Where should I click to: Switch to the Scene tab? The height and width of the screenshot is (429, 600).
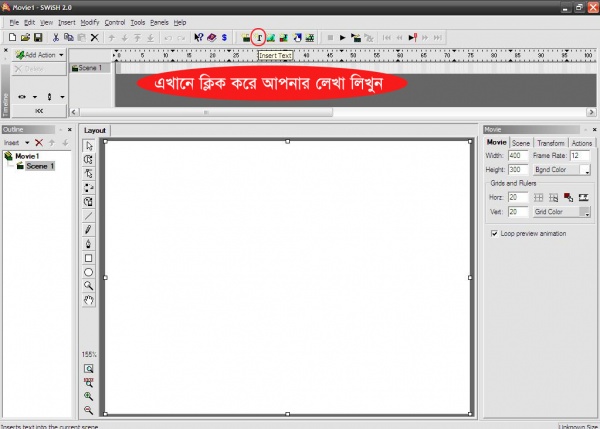tap(521, 143)
